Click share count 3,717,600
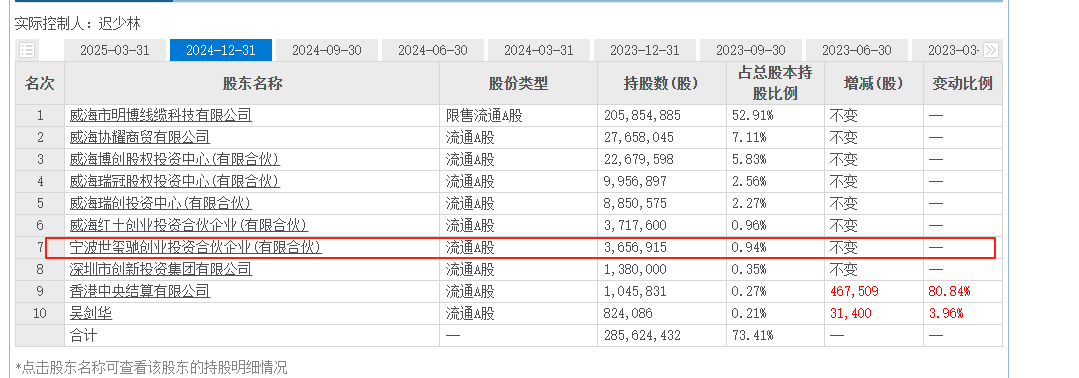 click(635, 226)
